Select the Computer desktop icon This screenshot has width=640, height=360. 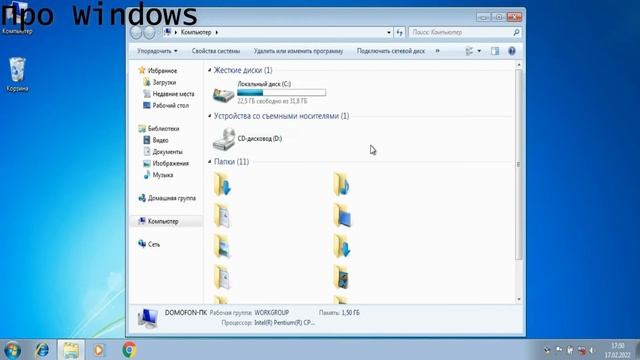(x=17, y=18)
